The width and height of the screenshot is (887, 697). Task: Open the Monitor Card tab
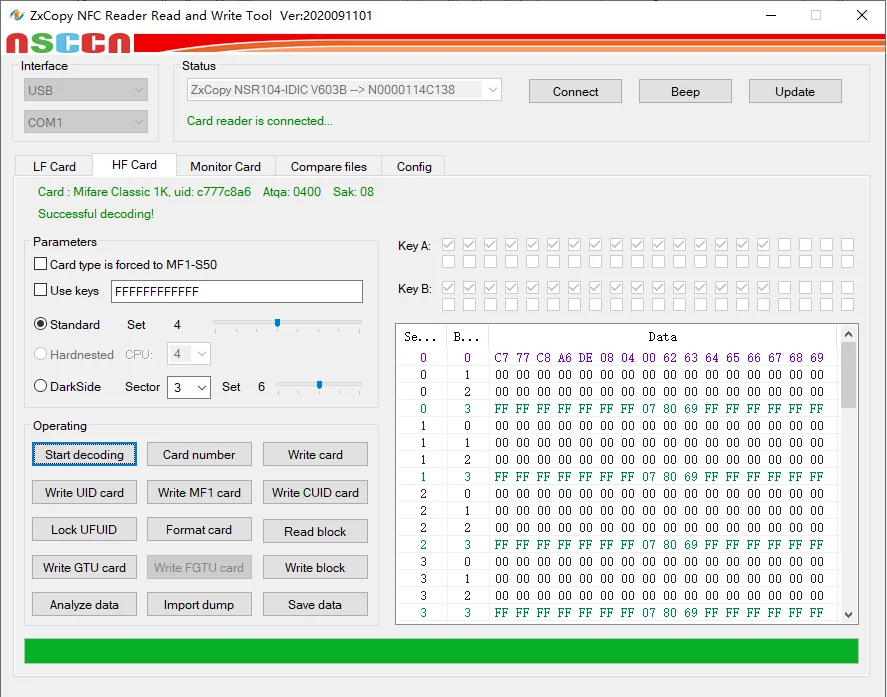[226, 166]
